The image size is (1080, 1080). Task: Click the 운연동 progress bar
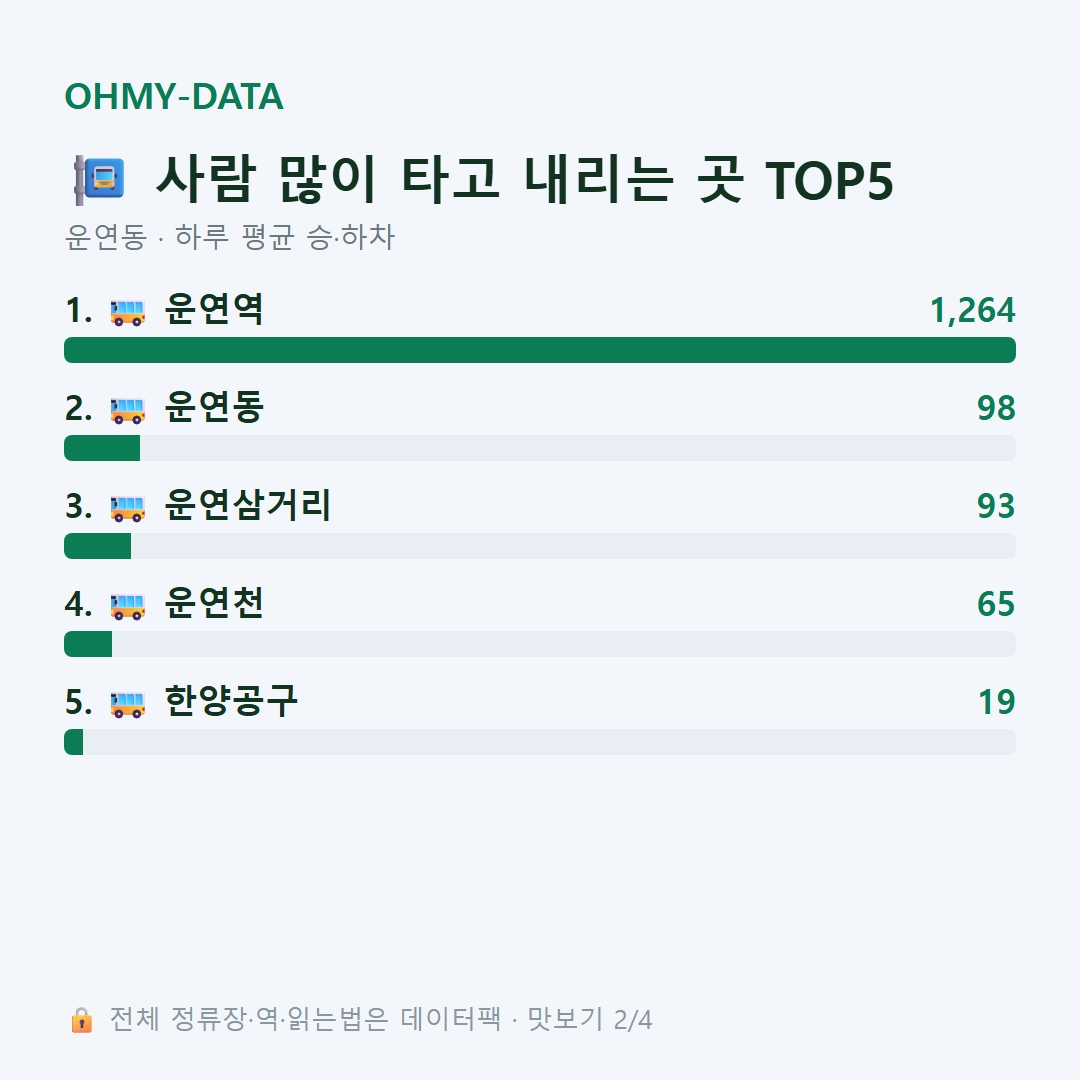pyautogui.click(x=540, y=448)
